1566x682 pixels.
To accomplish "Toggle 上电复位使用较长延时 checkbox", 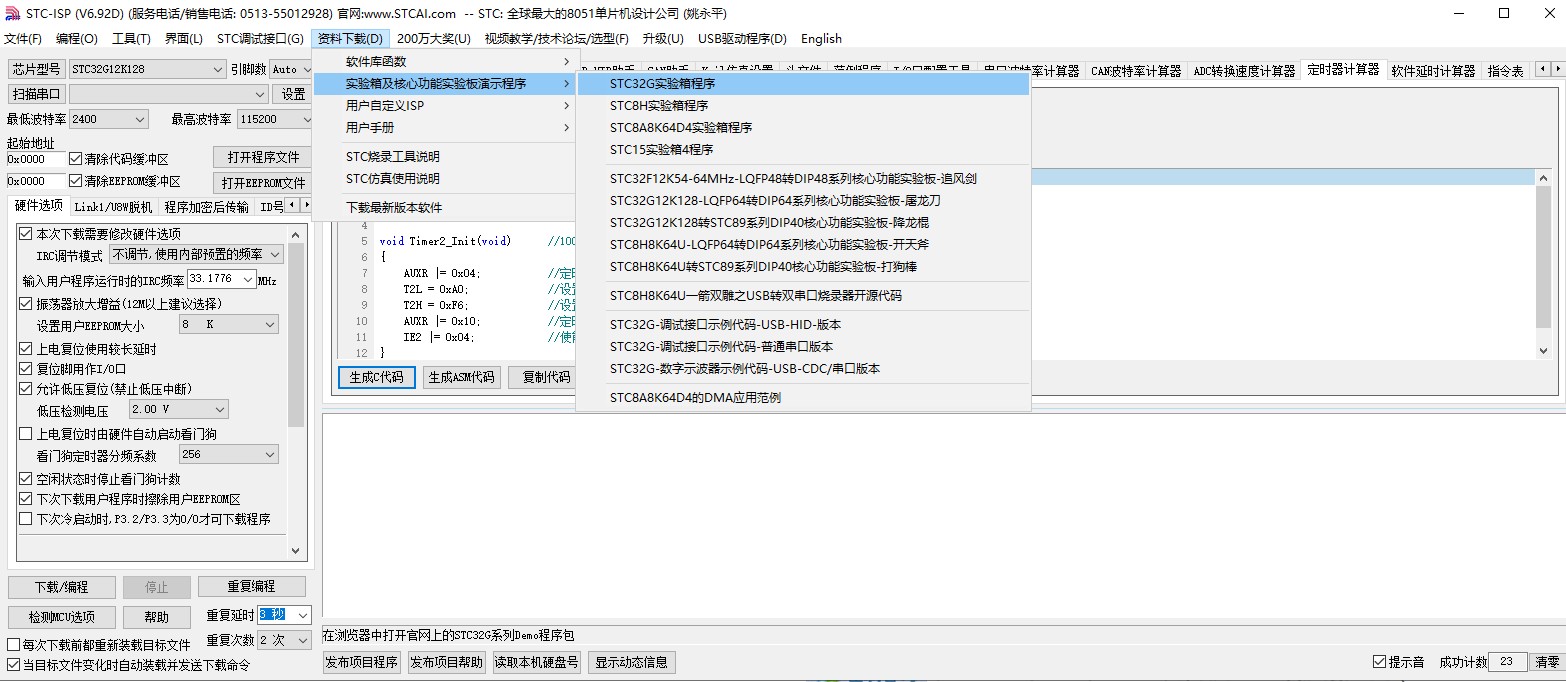I will pos(26,349).
